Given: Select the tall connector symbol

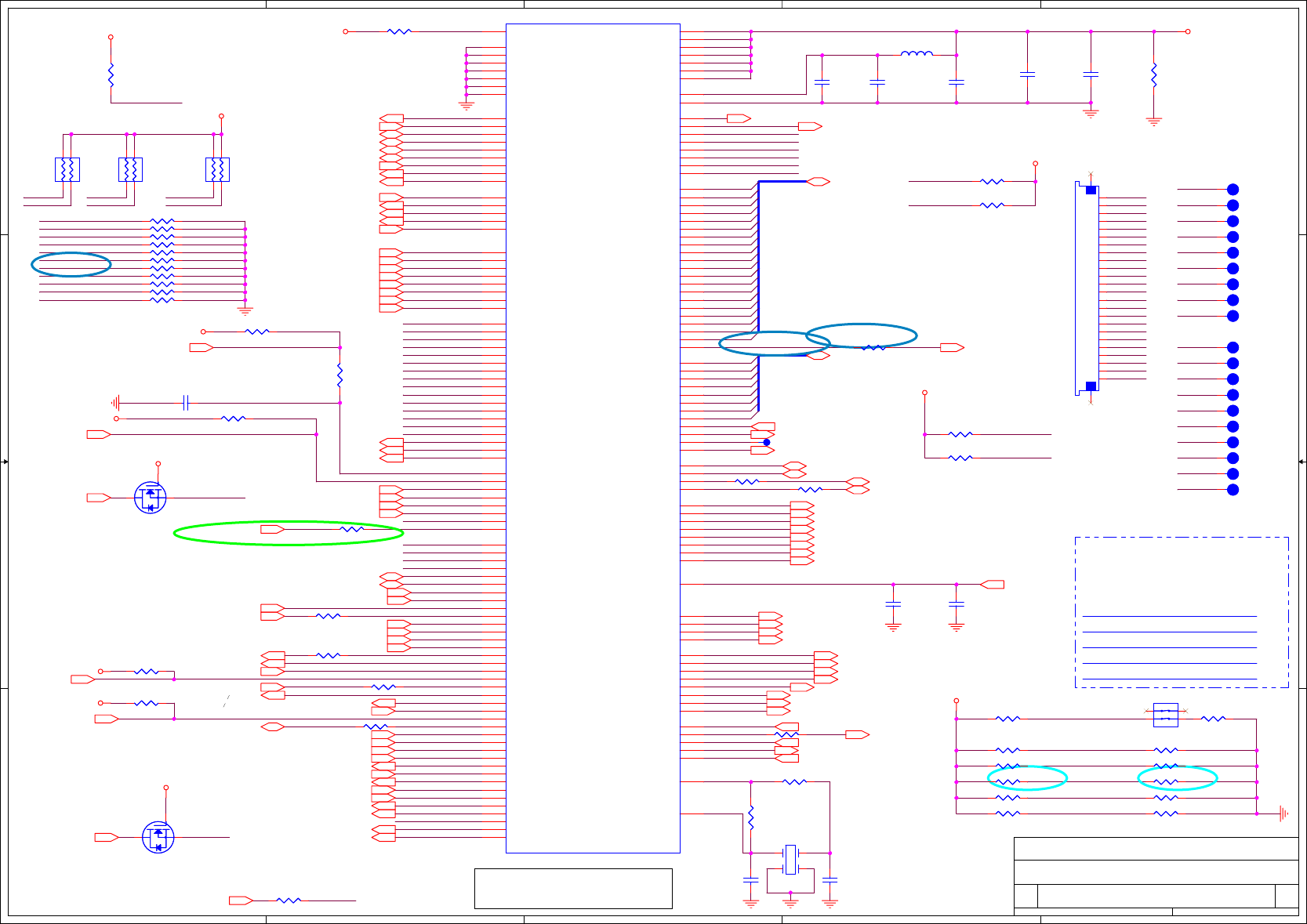Looking at the screenshot, I should click(1087, 288).
